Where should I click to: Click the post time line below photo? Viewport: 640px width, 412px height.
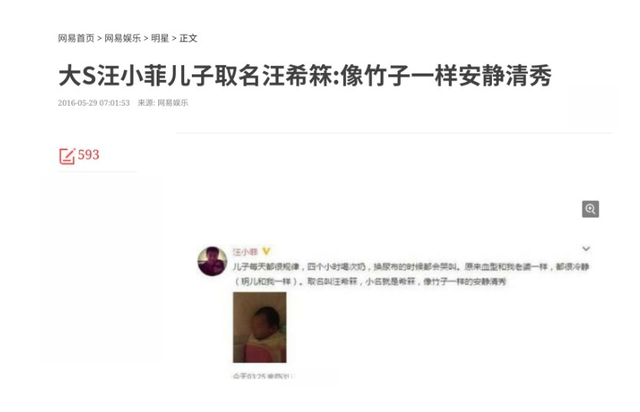[264, 376]
